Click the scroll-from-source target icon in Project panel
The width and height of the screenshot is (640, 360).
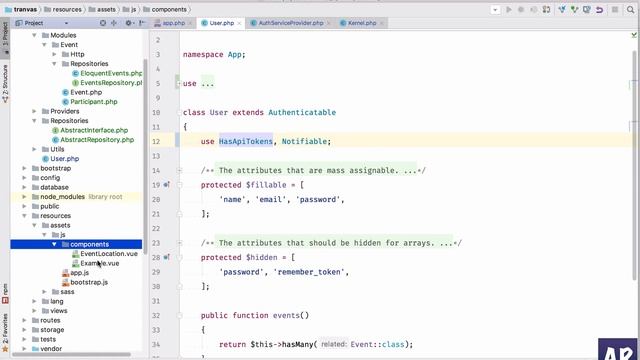coord(103,23)
